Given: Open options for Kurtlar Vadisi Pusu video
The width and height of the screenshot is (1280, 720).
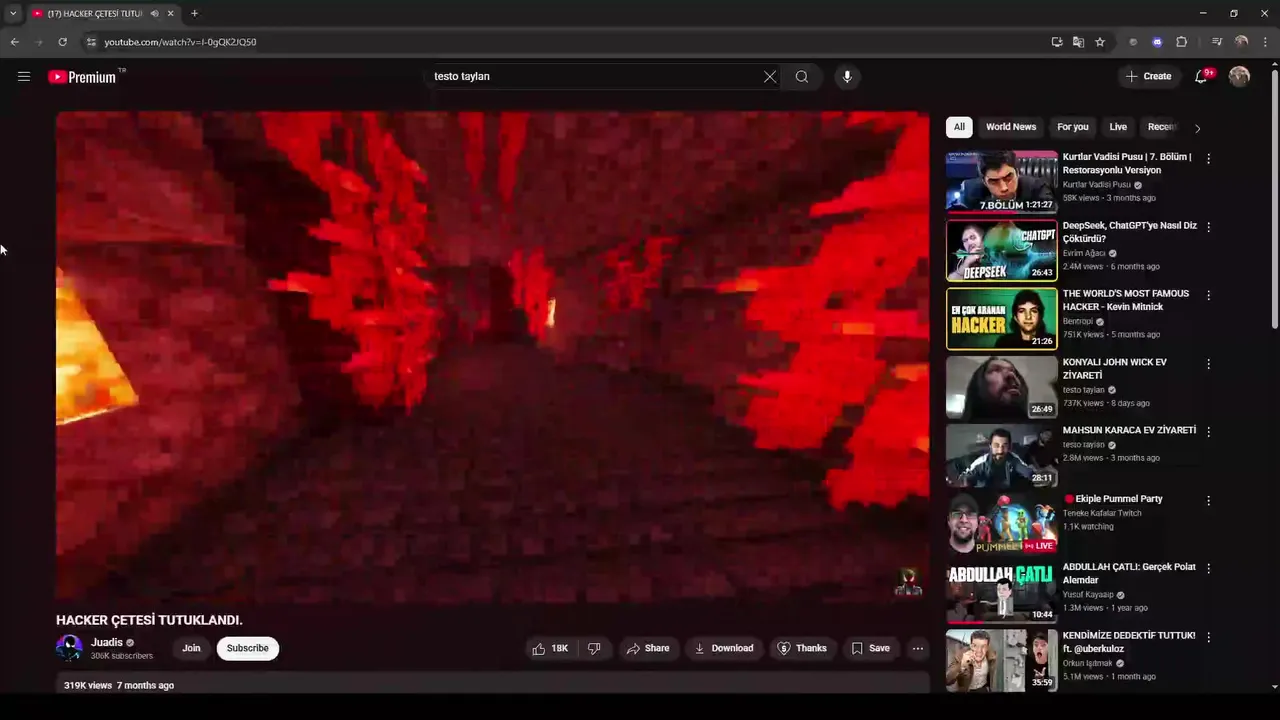Looking at the screenshot, I should pyautogui.click(x=1208, y=158).
